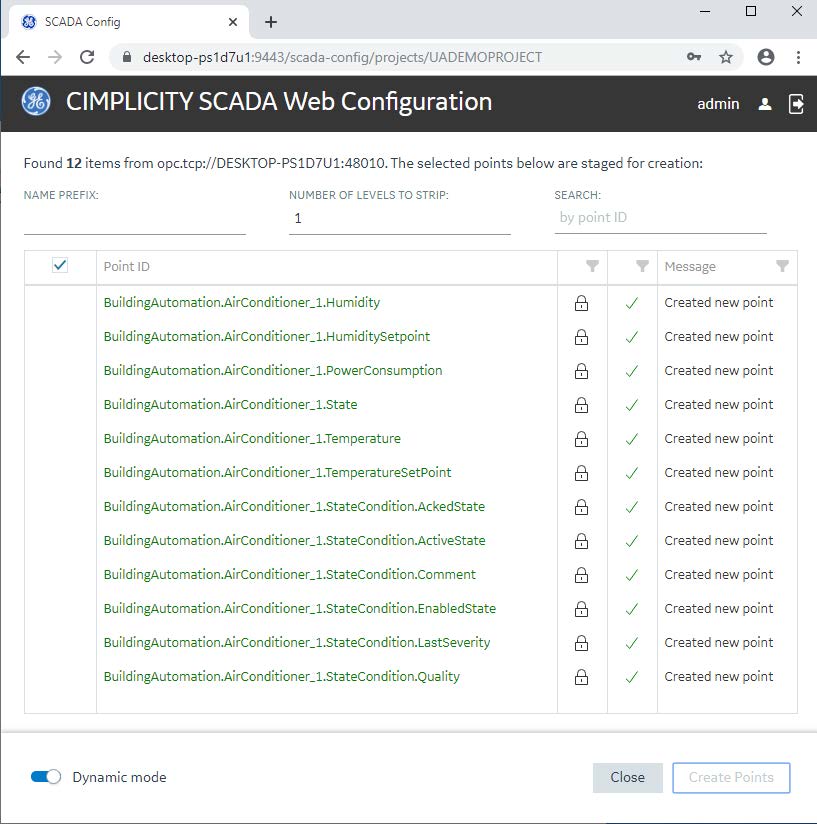The image size is (817, 824).
Task: Reload the page in browser
Action: 87,57
